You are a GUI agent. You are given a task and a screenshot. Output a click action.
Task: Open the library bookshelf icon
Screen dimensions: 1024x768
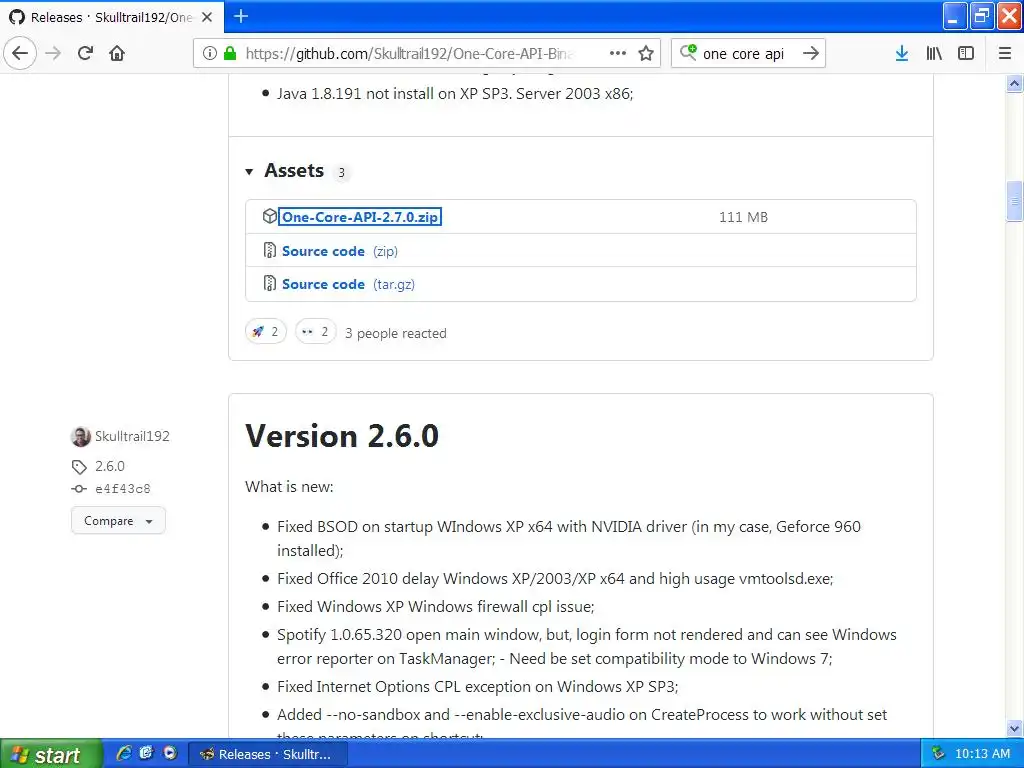[x=934, y=53]
